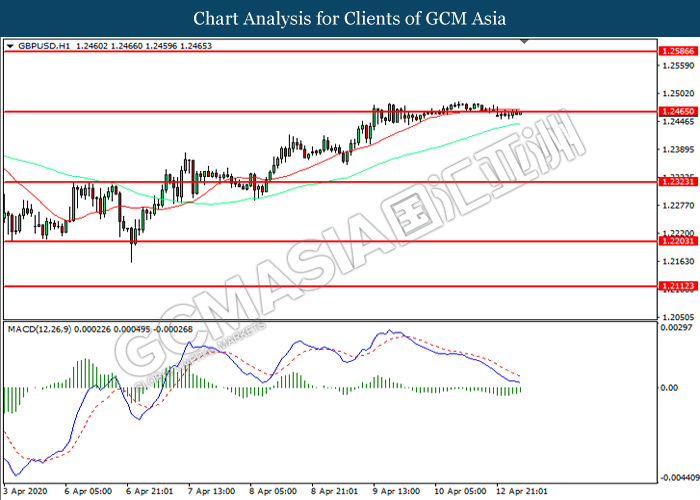
Task: Click the 9 Apr 13:00 time label
Action: pyautogui.click(x=396, y=492)
